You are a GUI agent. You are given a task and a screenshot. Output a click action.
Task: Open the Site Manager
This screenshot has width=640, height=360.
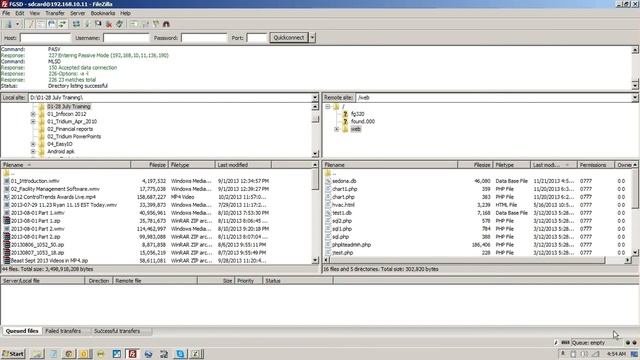point(9,24)
